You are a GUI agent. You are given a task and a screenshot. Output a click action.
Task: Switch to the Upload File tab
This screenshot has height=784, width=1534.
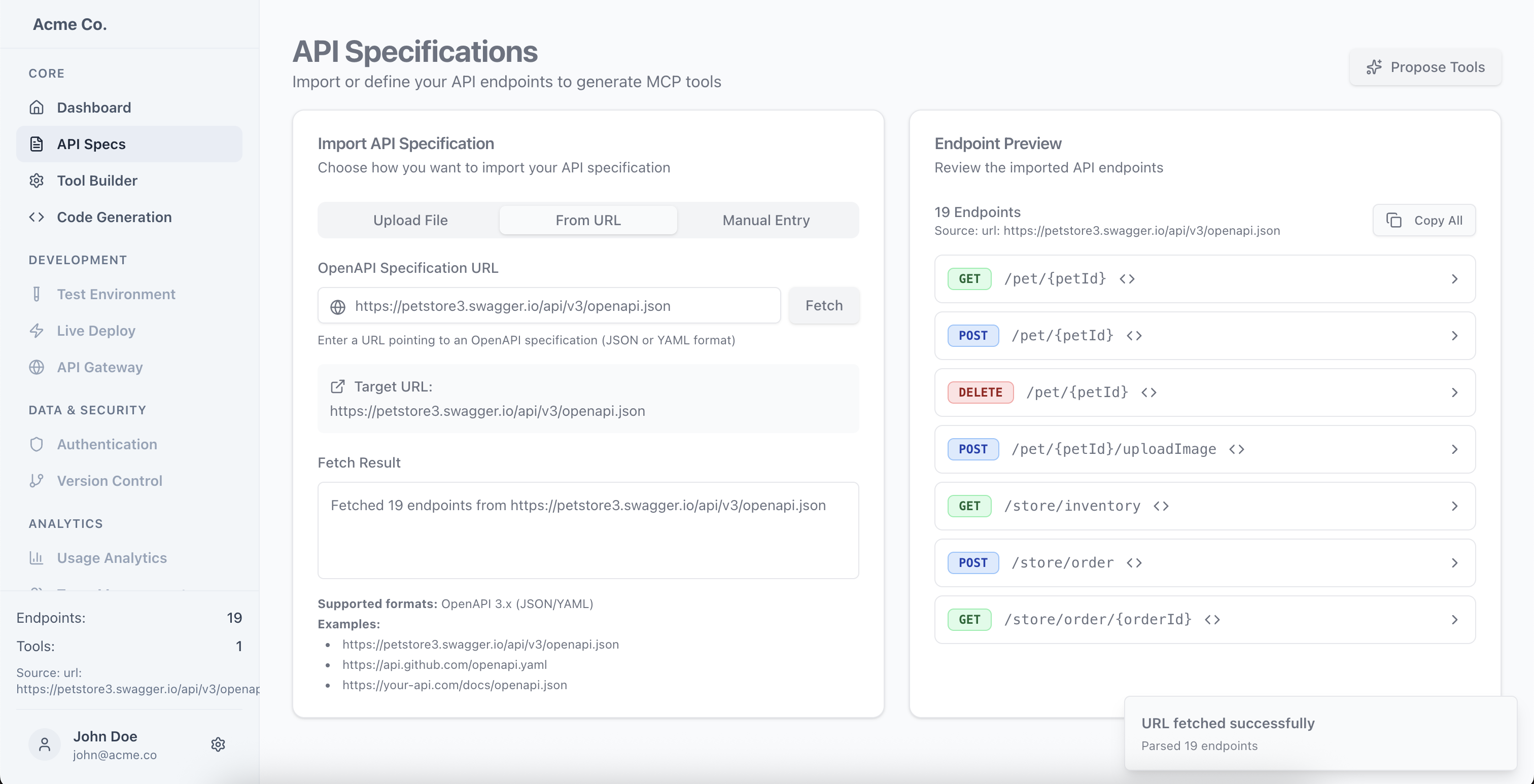point(410,220)
